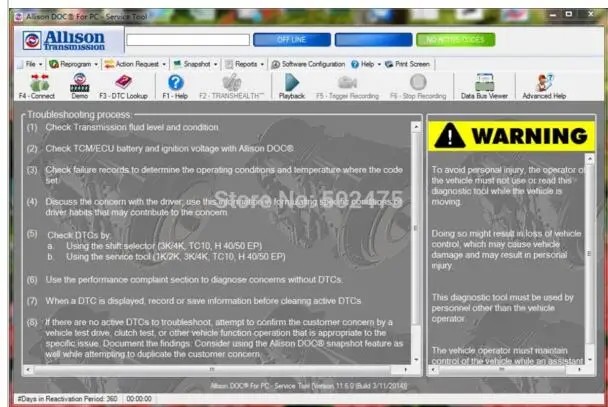Click '#Days in Reactivation Period: 360' status text
Image resolution: width=608 pixels, height=407 pixels.
click(67, 398)
